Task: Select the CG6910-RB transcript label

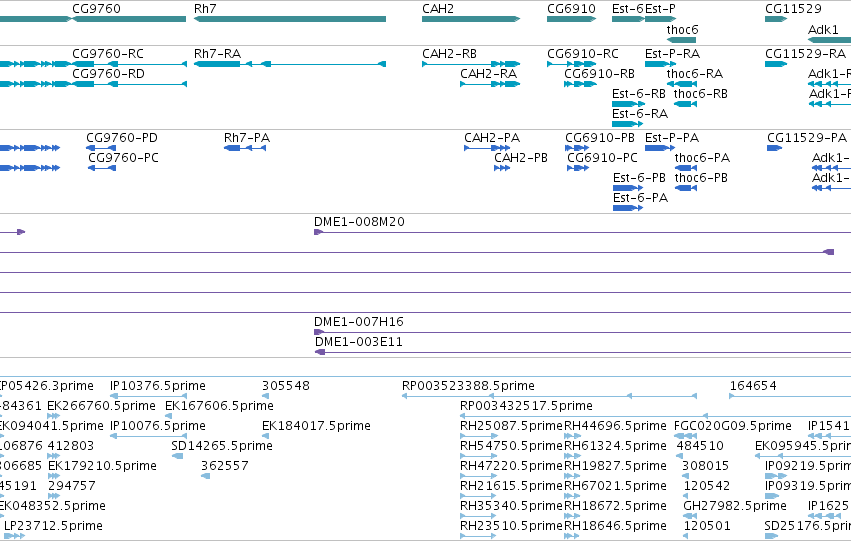Action: click(x=599, y=74)
